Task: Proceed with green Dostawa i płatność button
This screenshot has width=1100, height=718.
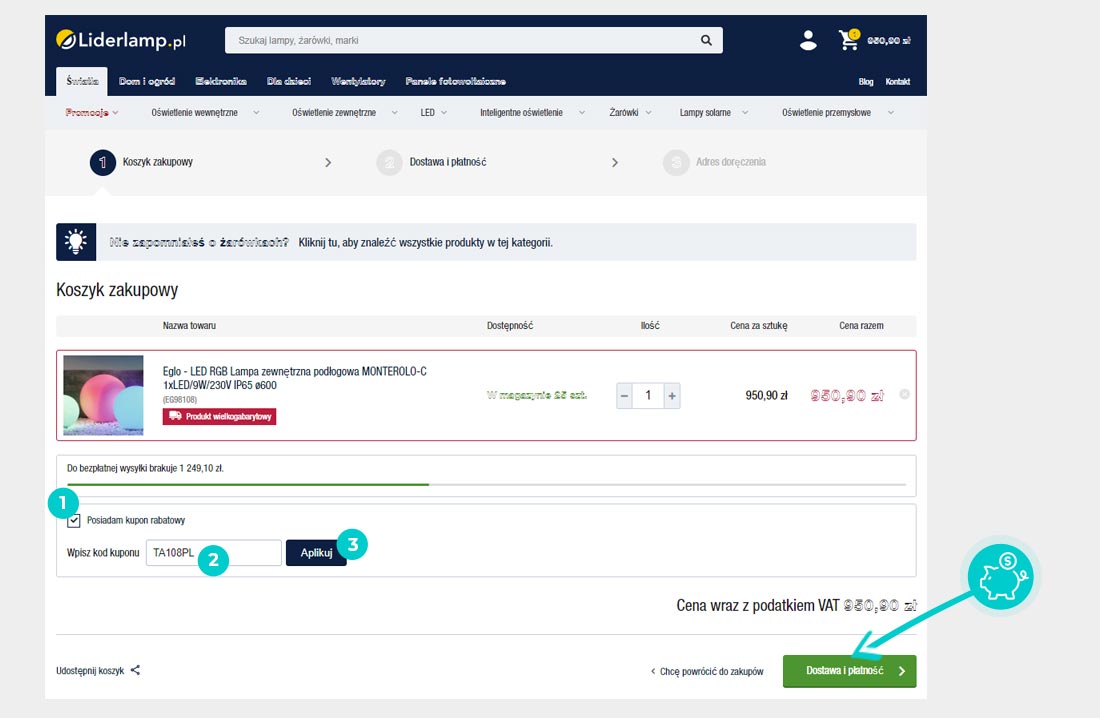Action: [848, 671]
